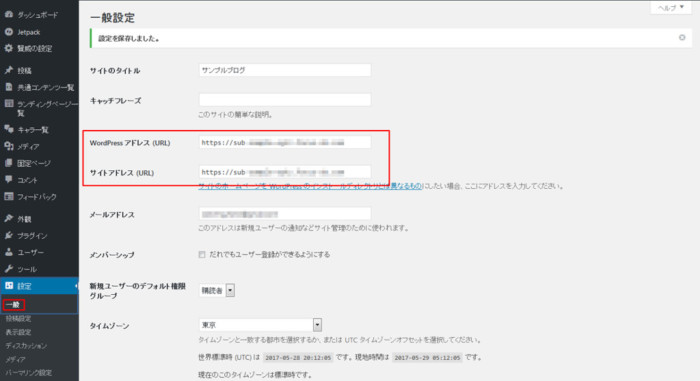The height and width of the screenshot is (381, 700).
Task: Expand the ヘルプ tab at top right
Action: (x=671, y=8)
